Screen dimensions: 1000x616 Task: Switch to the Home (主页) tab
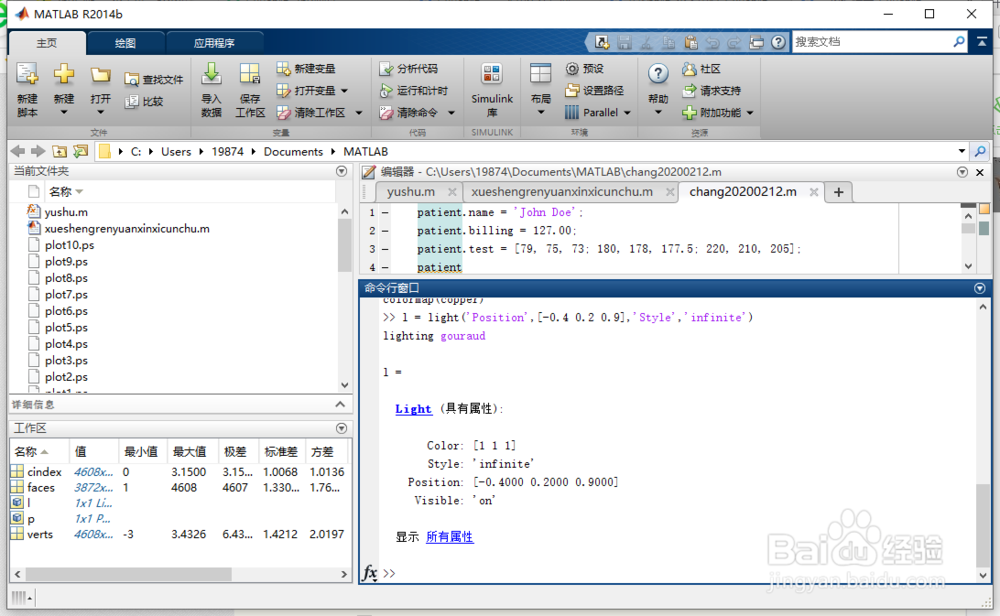point(46,43)
